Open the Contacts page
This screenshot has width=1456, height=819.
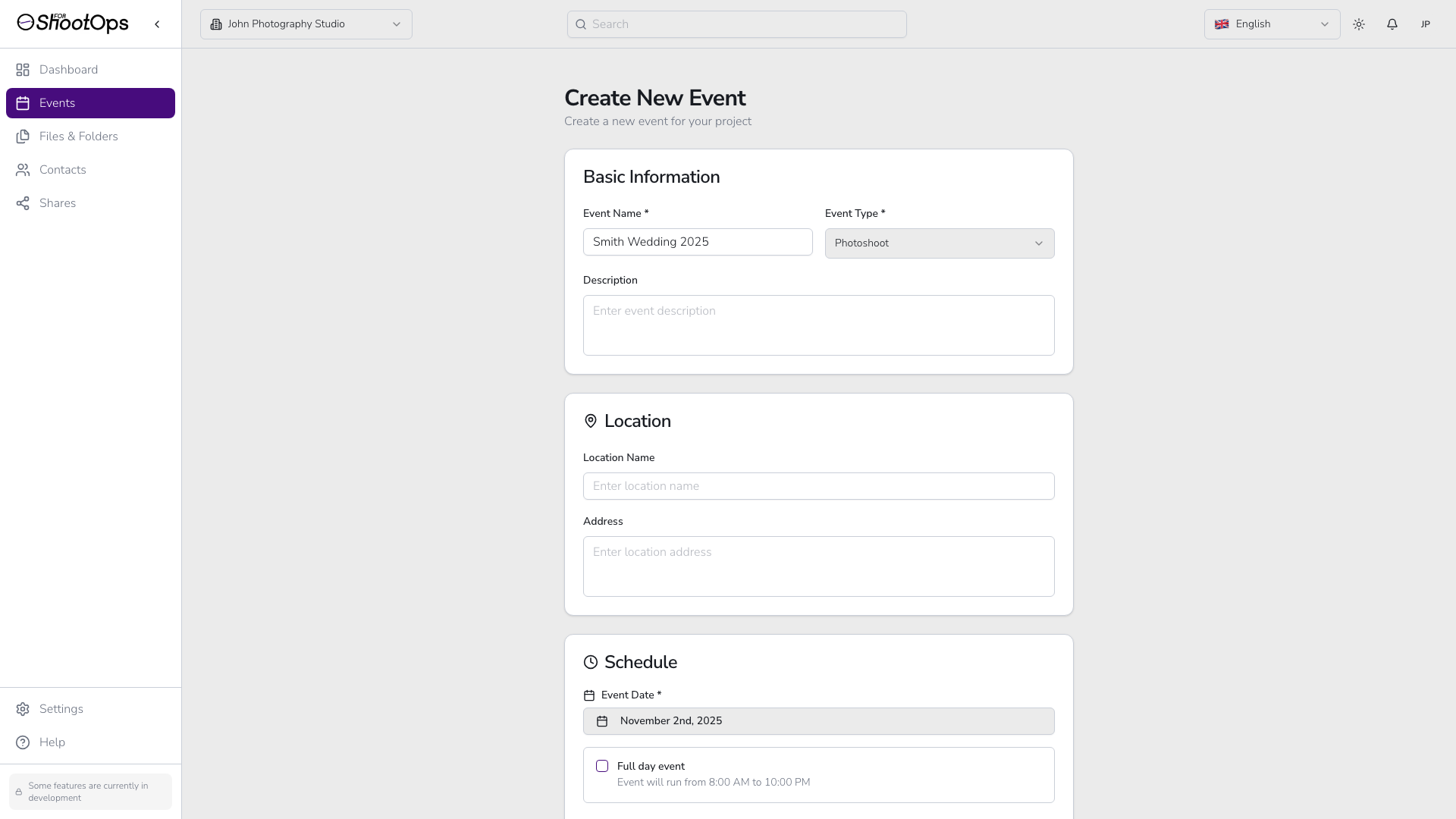click(62, 170)
